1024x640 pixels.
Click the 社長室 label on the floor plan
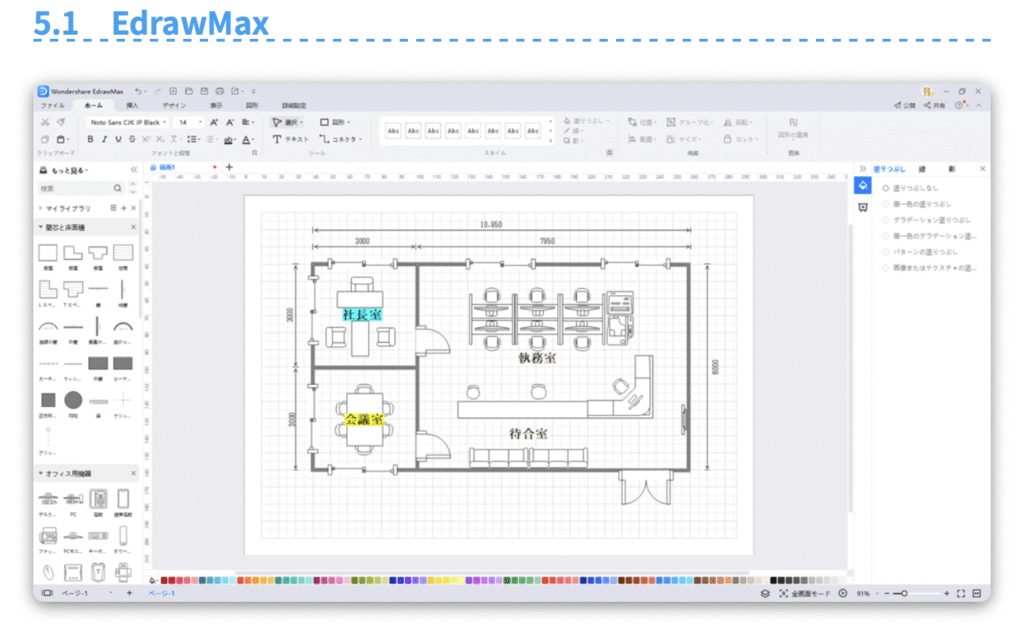point(362,315)
